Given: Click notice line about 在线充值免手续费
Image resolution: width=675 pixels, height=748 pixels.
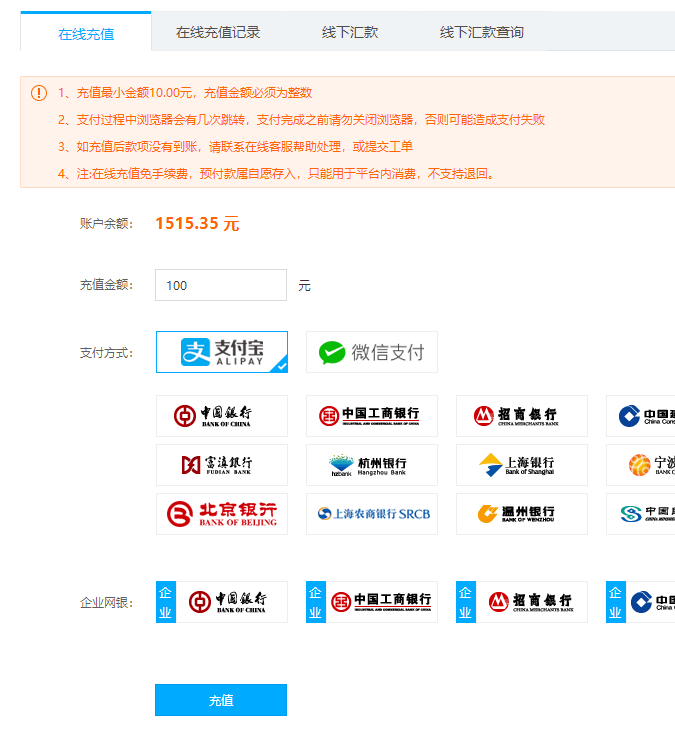Looking at the screenshot, I should pos(276,173).
